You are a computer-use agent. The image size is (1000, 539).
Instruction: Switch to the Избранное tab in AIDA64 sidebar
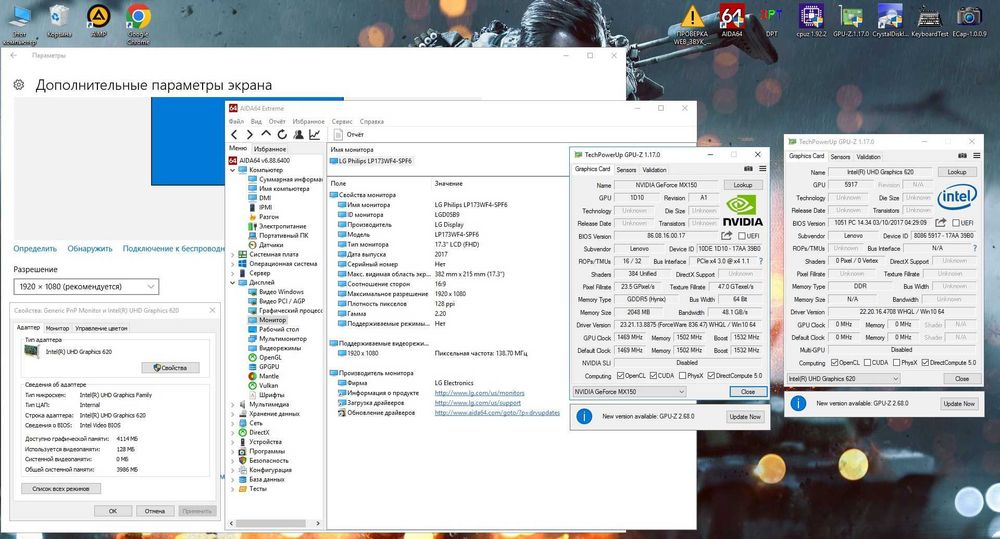tap(270, 149)
